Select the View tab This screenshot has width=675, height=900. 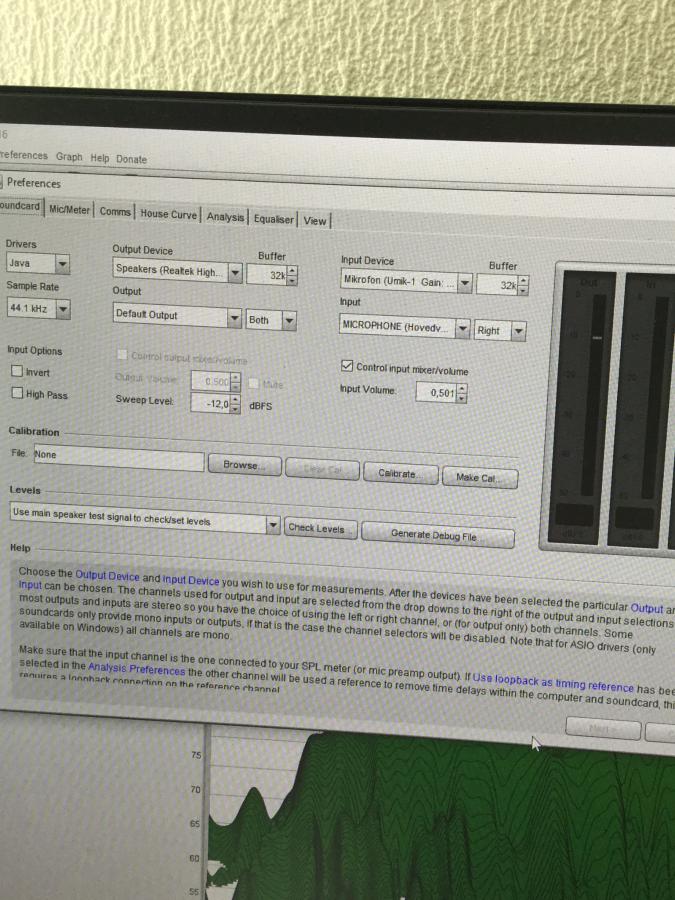tap(315, 221)
